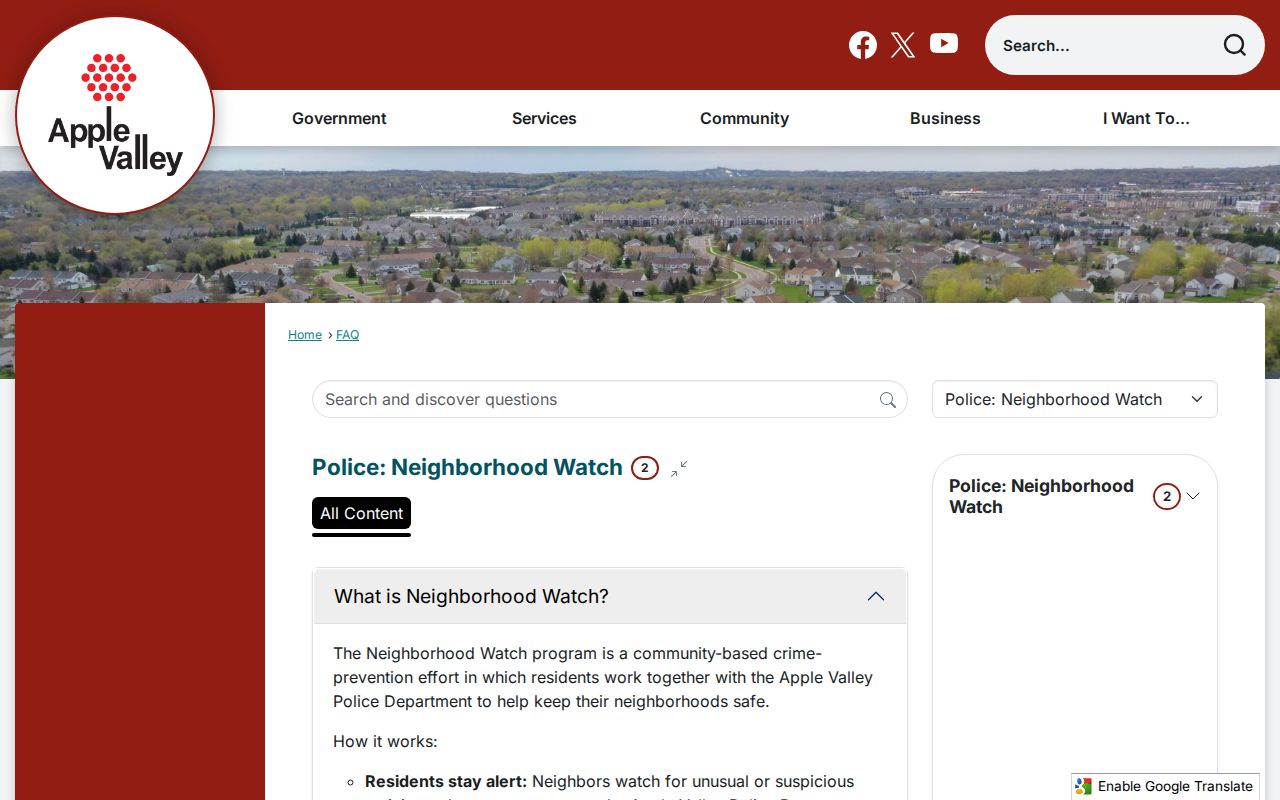The width and height of the screenshot is (1280, 800).
Task: Click the Apple Valley logo
Action: click(115, 115)
